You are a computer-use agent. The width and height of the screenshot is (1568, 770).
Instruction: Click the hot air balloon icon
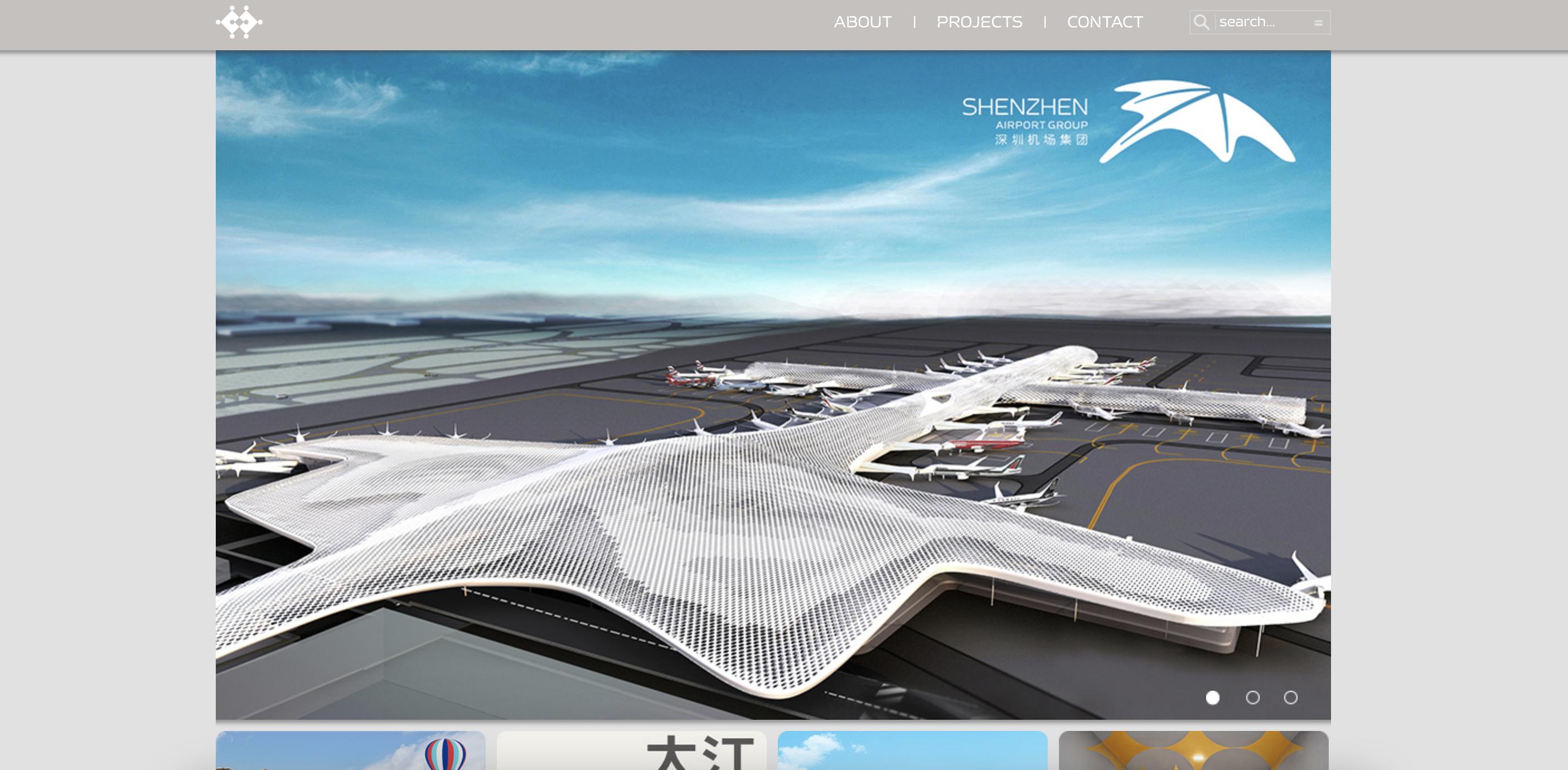(x=446, y=754)
